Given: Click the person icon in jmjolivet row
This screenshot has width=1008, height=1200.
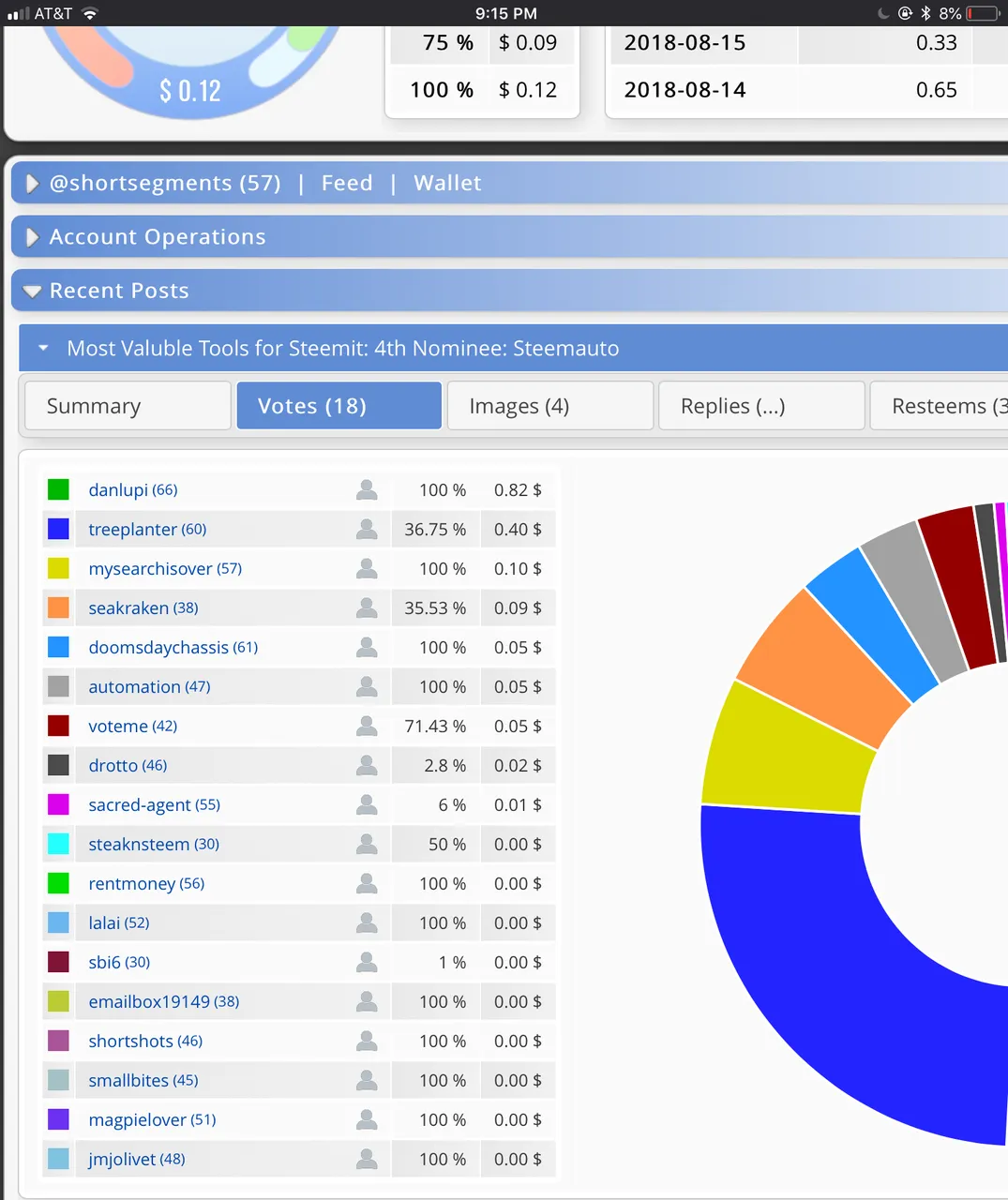Looking at the screenshot, I should [x=367, y=1159].
